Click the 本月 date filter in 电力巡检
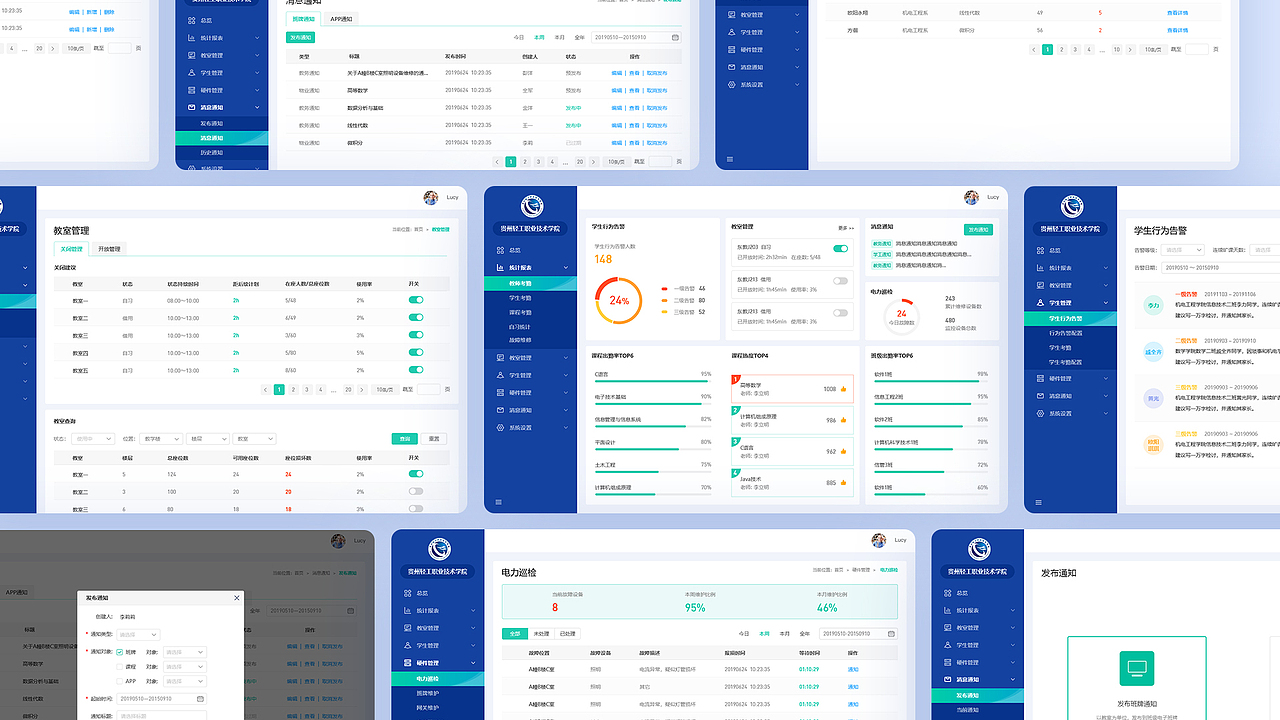The image size is (1280, 720). click(x=784, y=633)
